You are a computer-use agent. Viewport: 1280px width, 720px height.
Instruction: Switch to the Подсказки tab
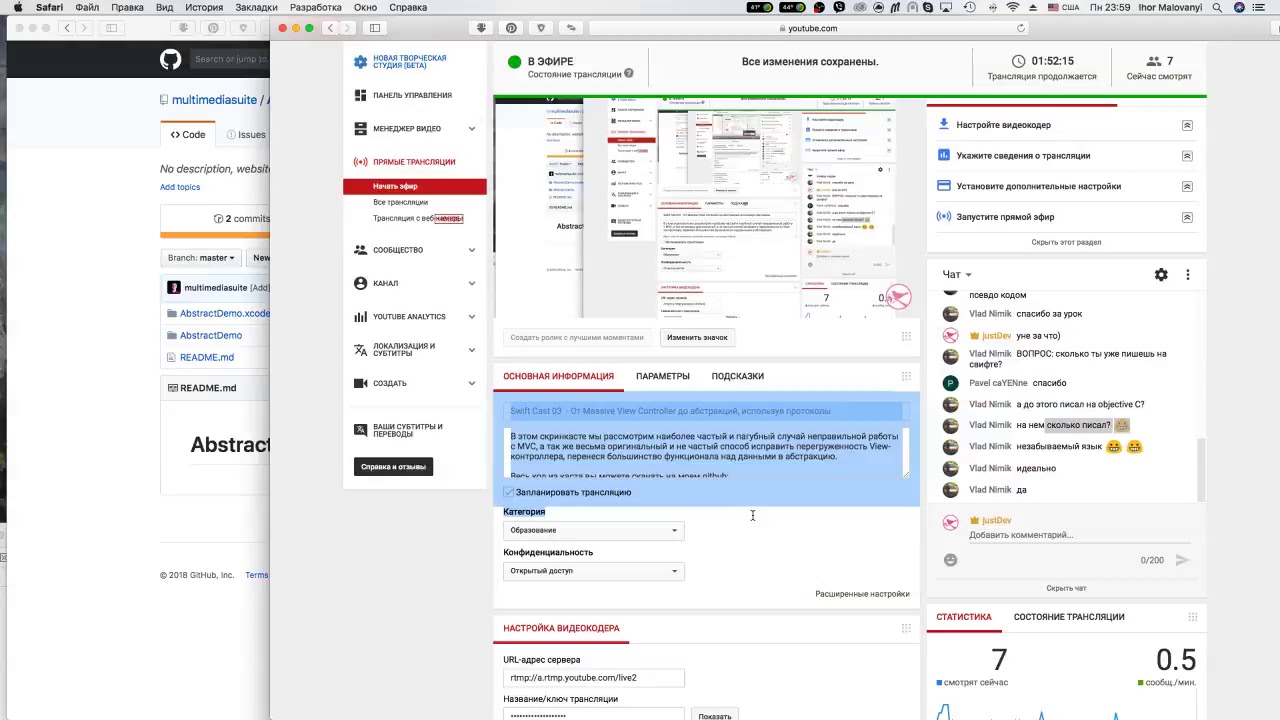pos(738,376)
